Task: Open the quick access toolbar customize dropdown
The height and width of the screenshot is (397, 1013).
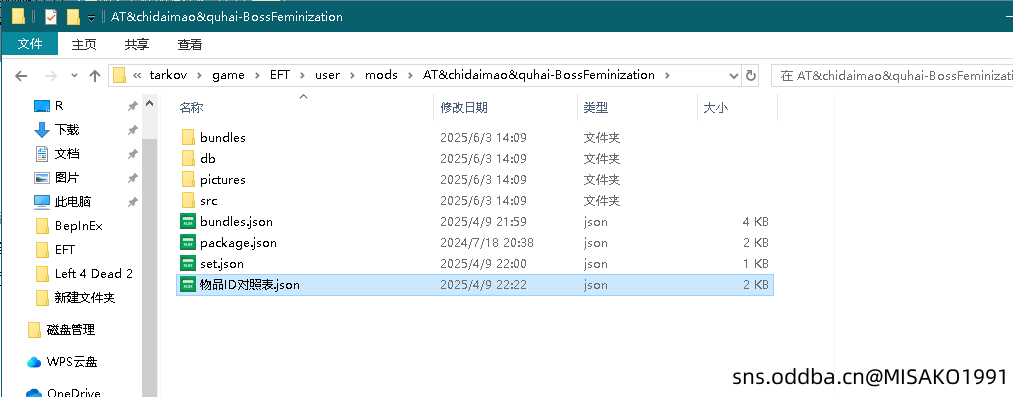Action: tap(91, 17)
